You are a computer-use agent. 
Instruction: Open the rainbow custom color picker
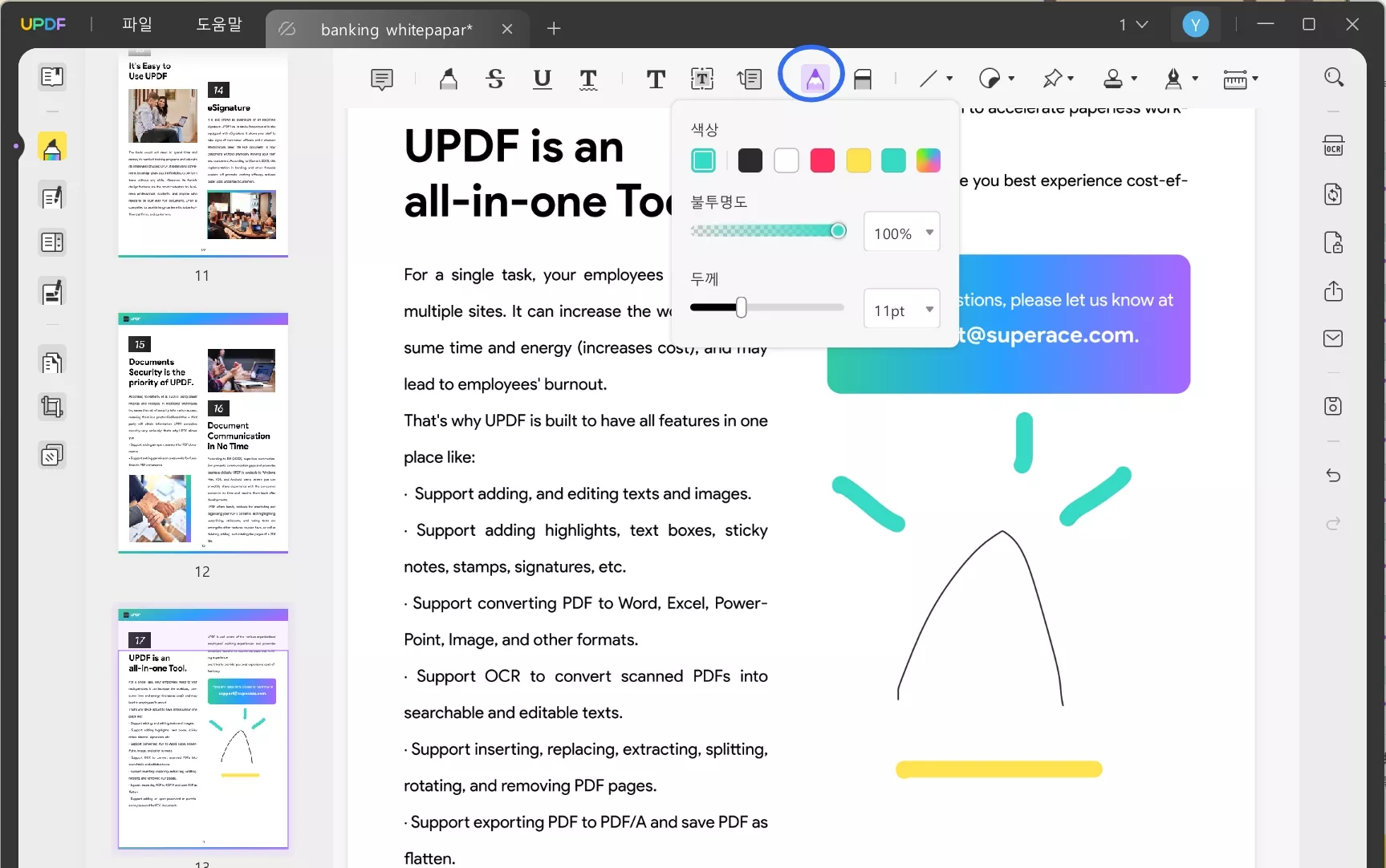[929, 160]
